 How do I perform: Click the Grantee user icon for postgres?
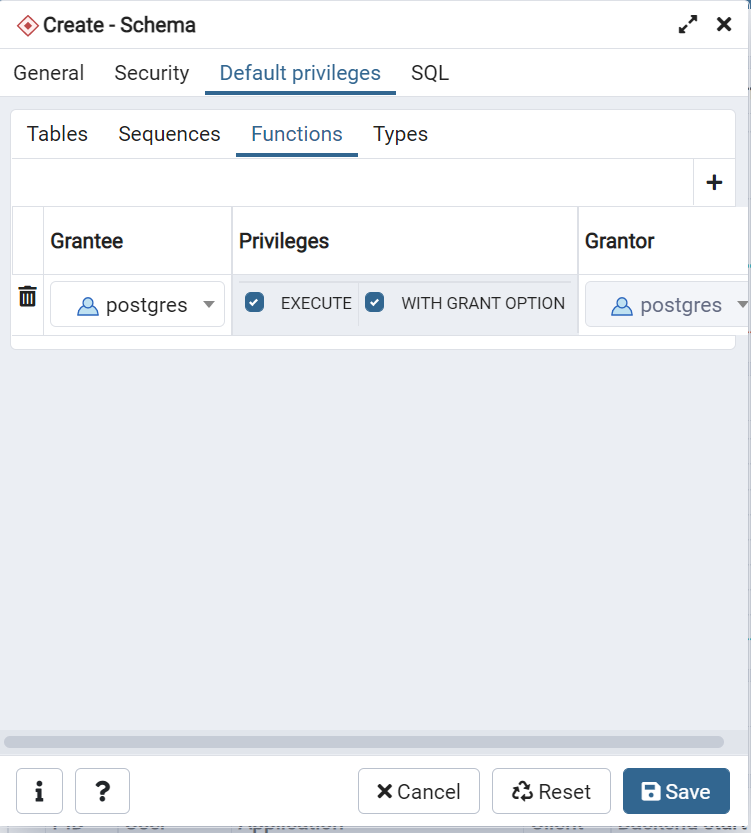point(88,306)
